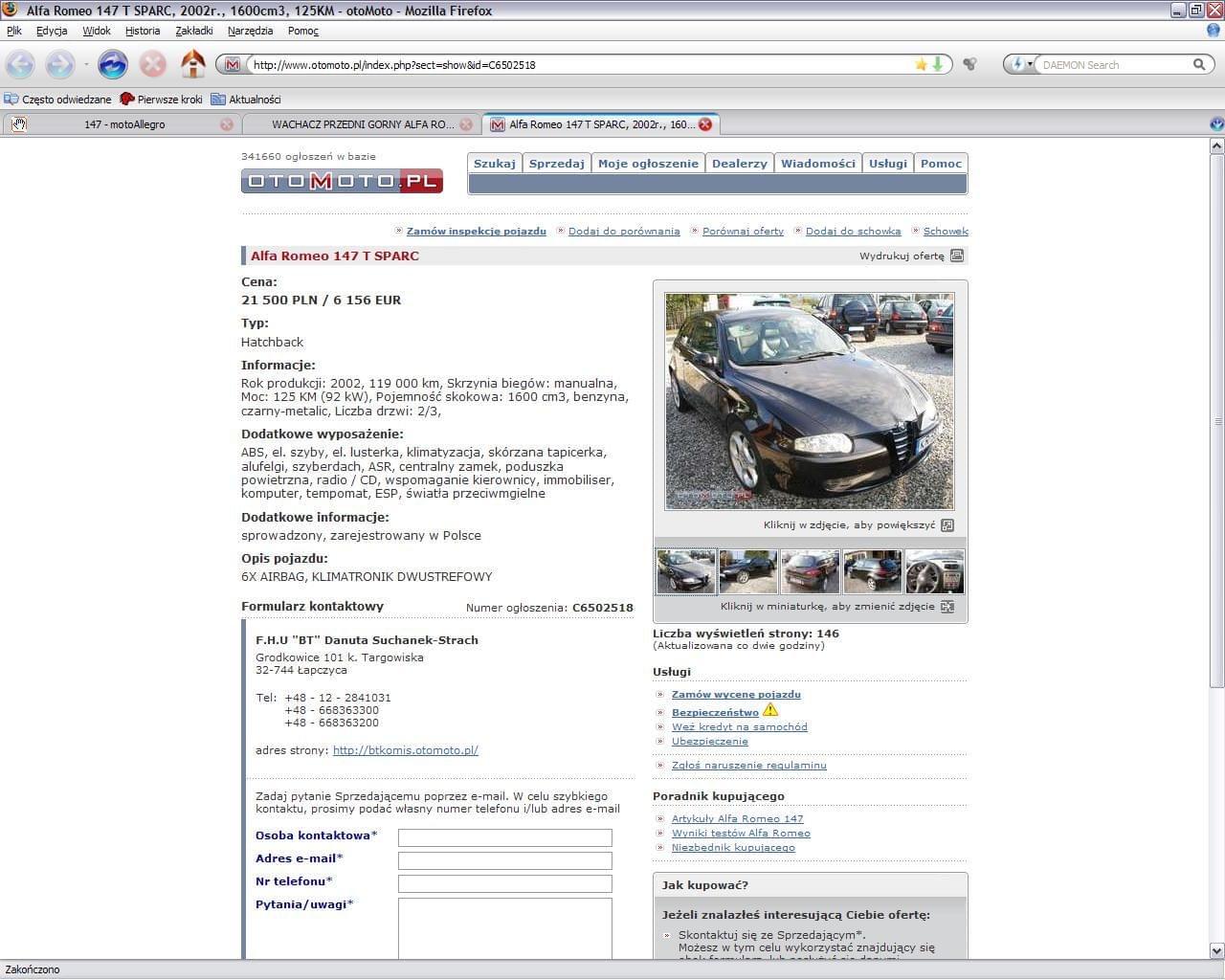Open the Home page icon
This screenshot has width=1225, height=980.
coord(193,64)
